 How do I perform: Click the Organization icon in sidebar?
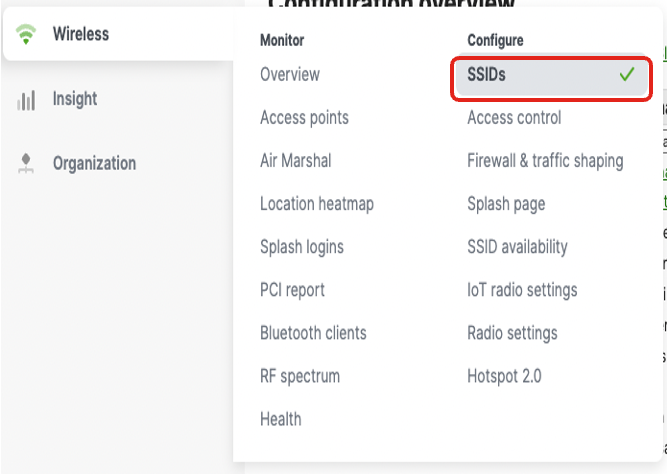tap(26, 164)
